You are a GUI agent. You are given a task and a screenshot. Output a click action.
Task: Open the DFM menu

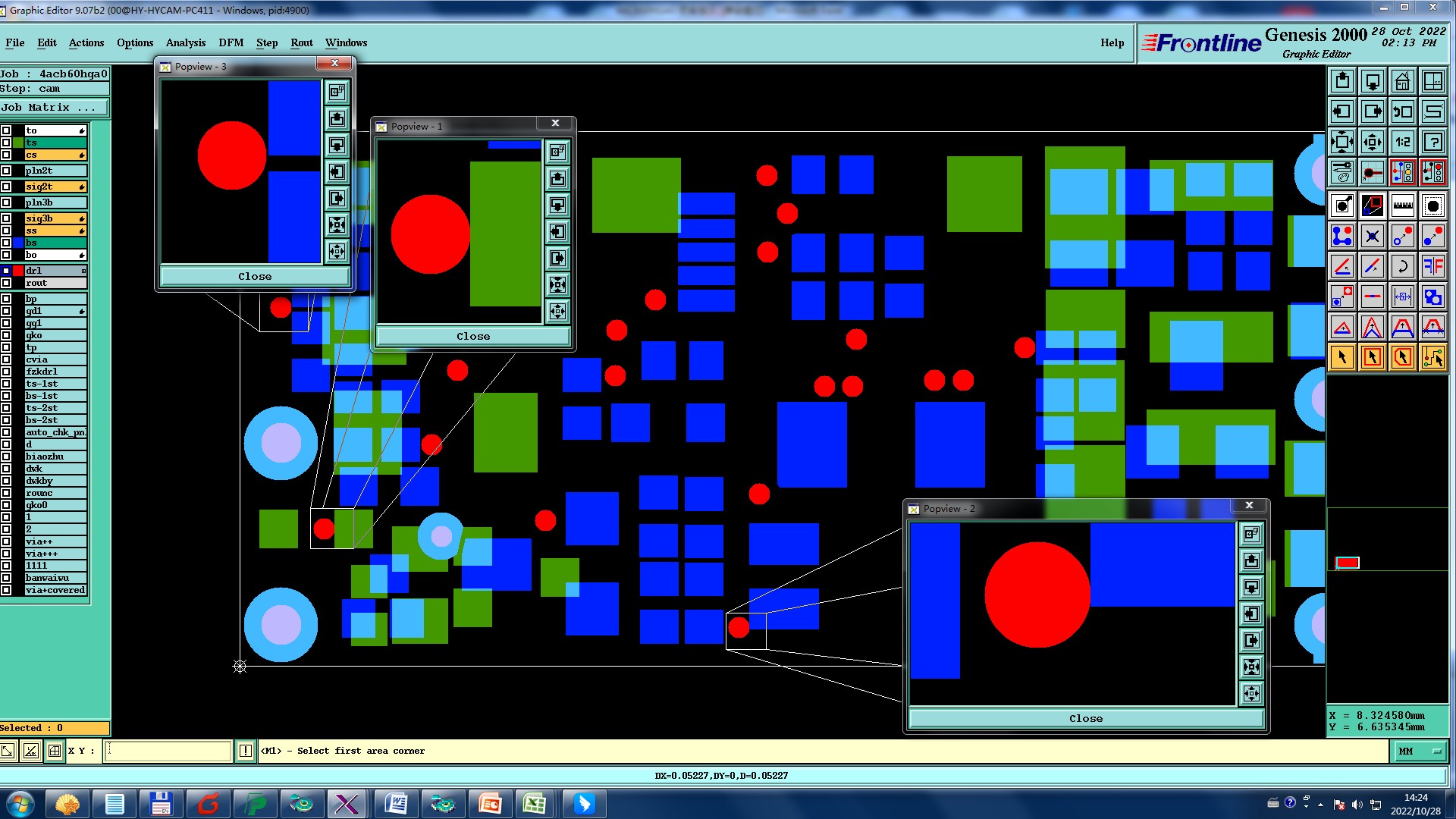click(231, 42)
